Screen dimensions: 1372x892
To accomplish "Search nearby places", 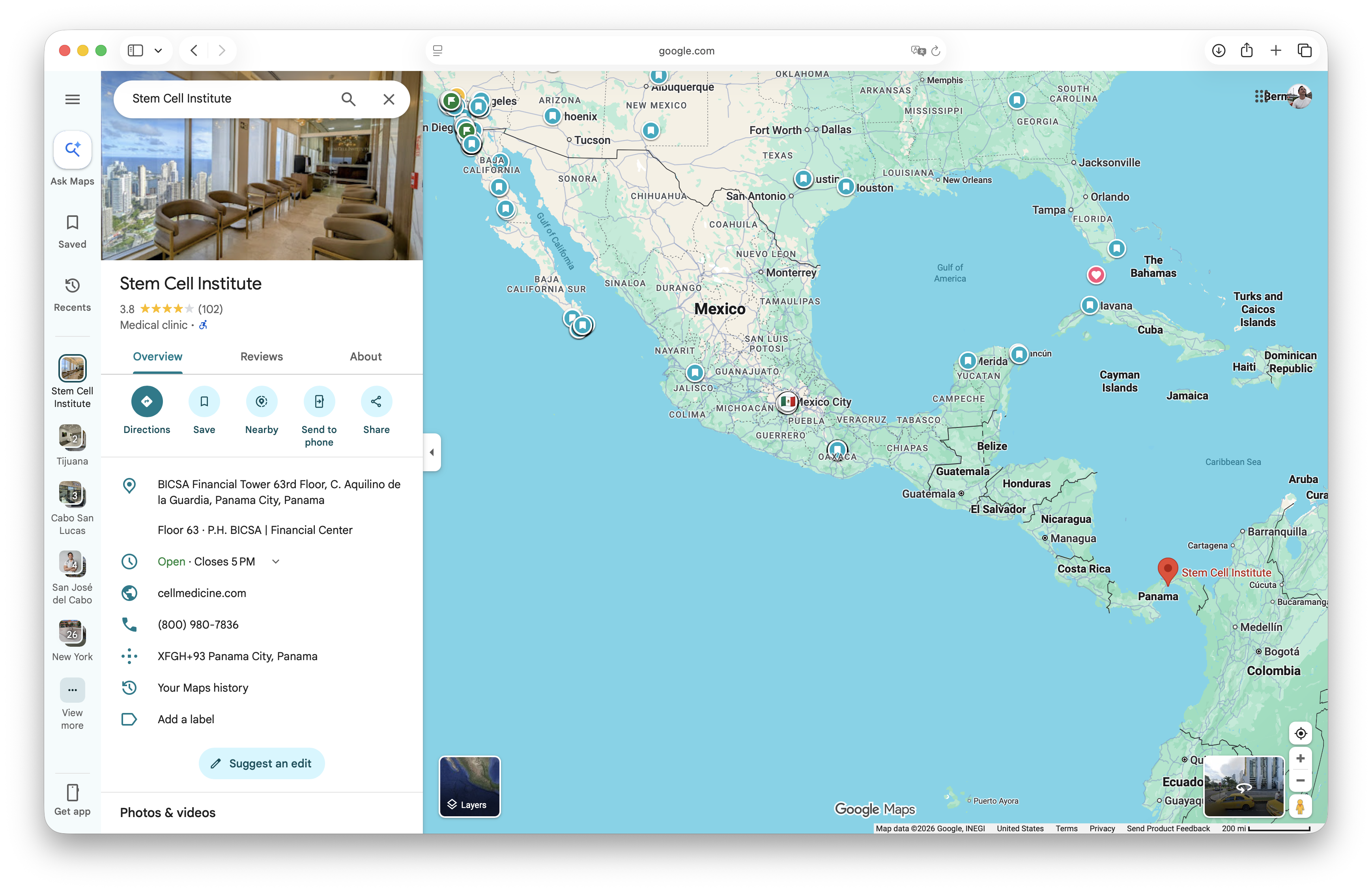I will click(262, 410).
